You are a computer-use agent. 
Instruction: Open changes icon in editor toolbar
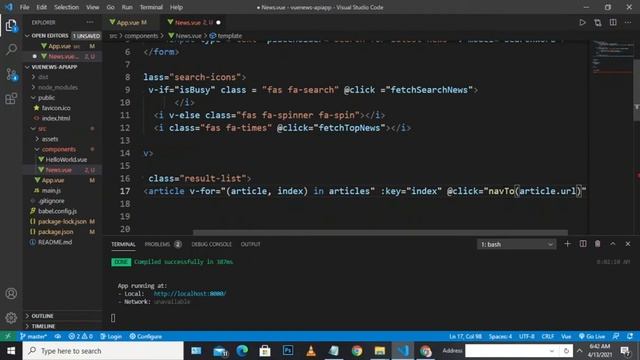coord(598,22)
